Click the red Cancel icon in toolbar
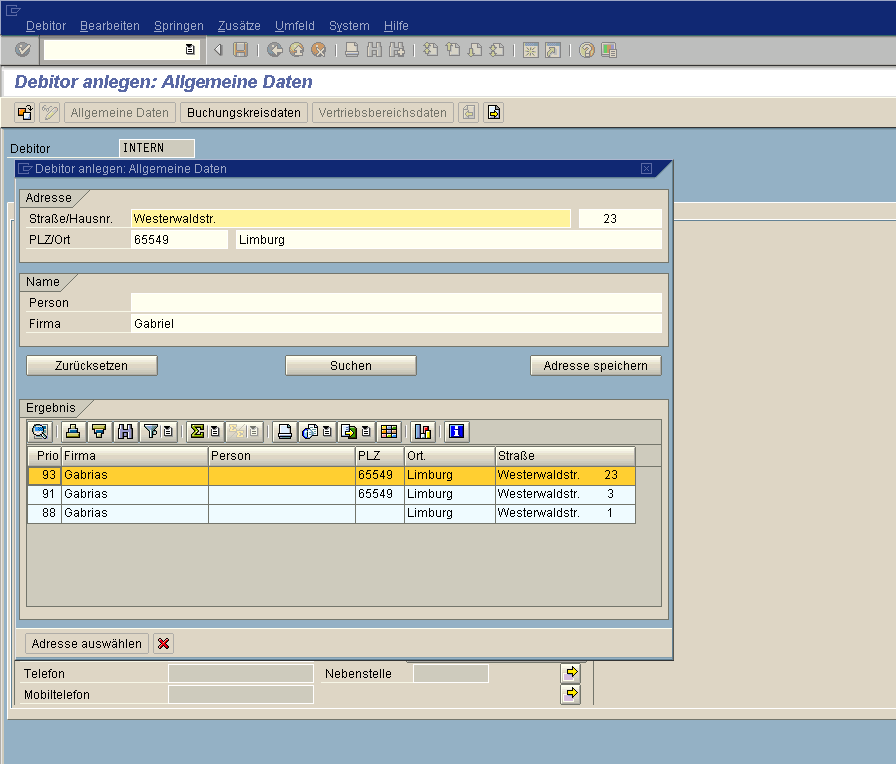896x764 pixels. (318, 50)
